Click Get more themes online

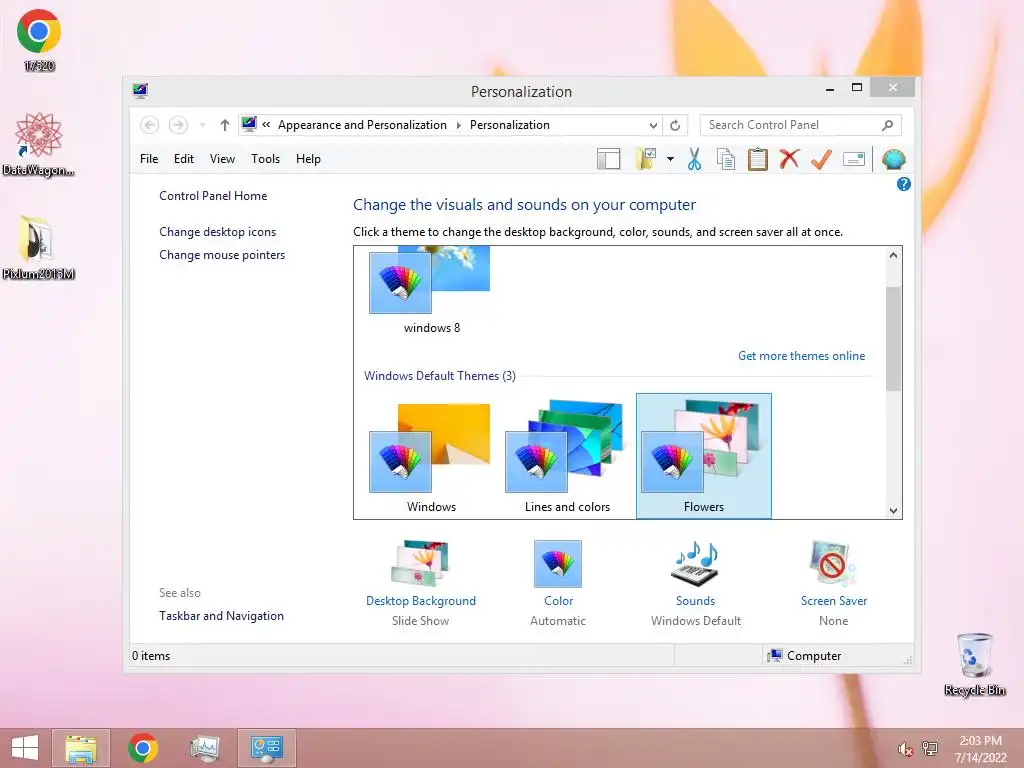(x=801, y=356)
